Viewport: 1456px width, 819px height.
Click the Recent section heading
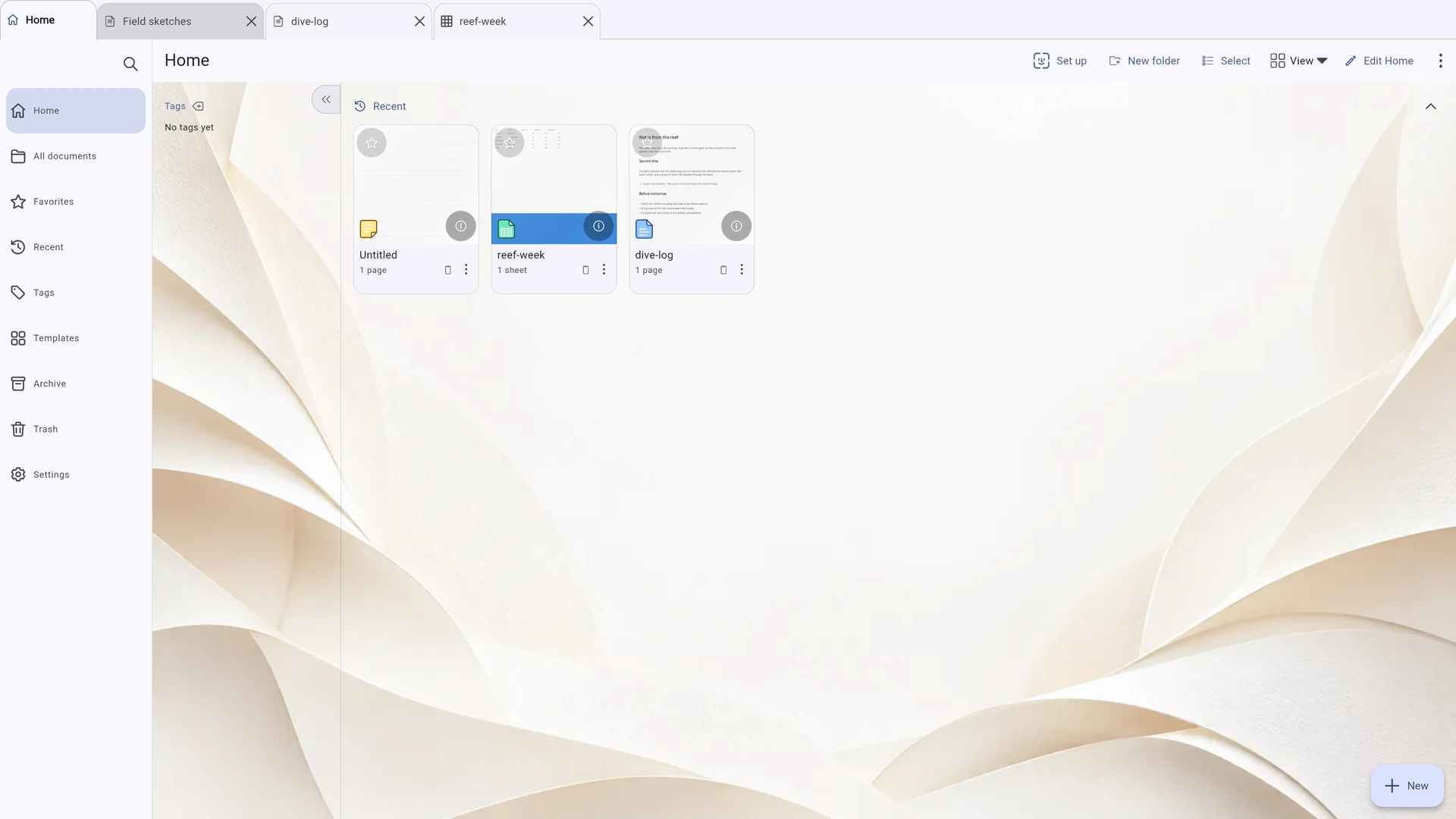click(380, 106)
